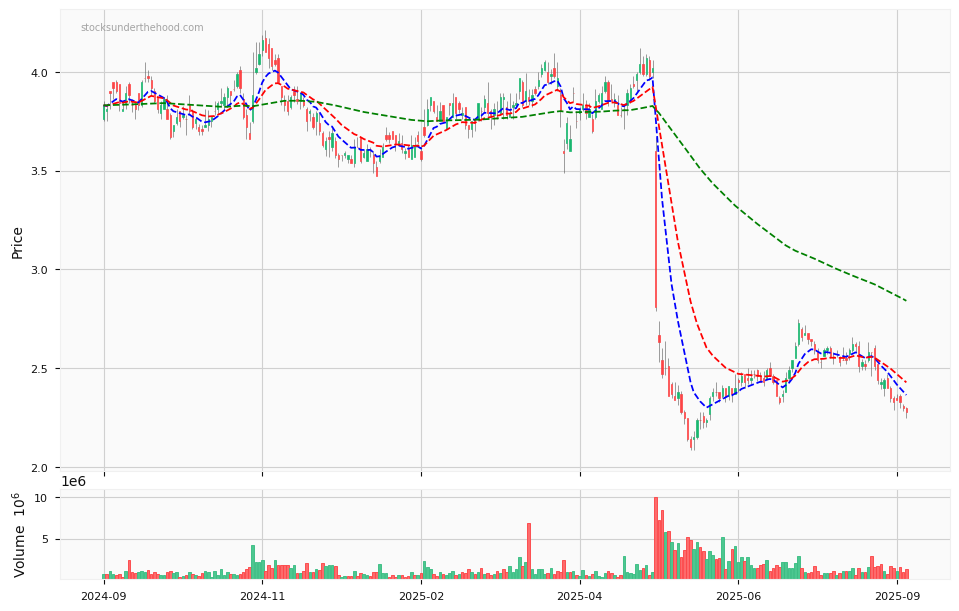
Task: Click the 2024-09 date axis label
Action: [103, 596]
